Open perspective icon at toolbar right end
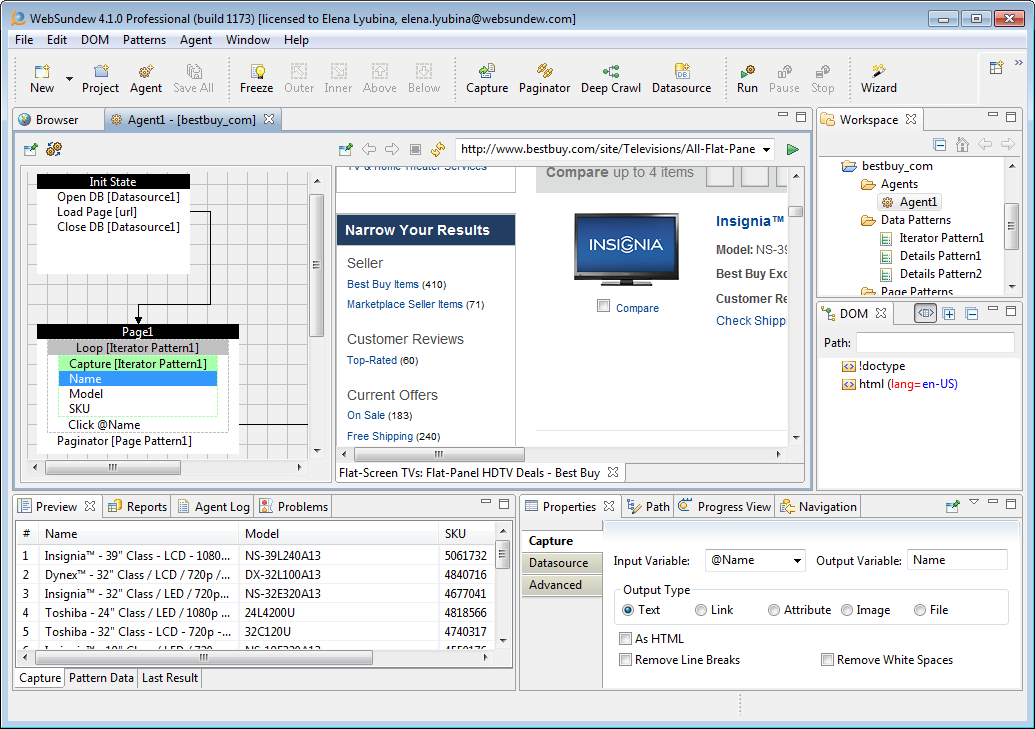Image resolution: width=1035 pixels, height=729 pixels. coord(997,67)
